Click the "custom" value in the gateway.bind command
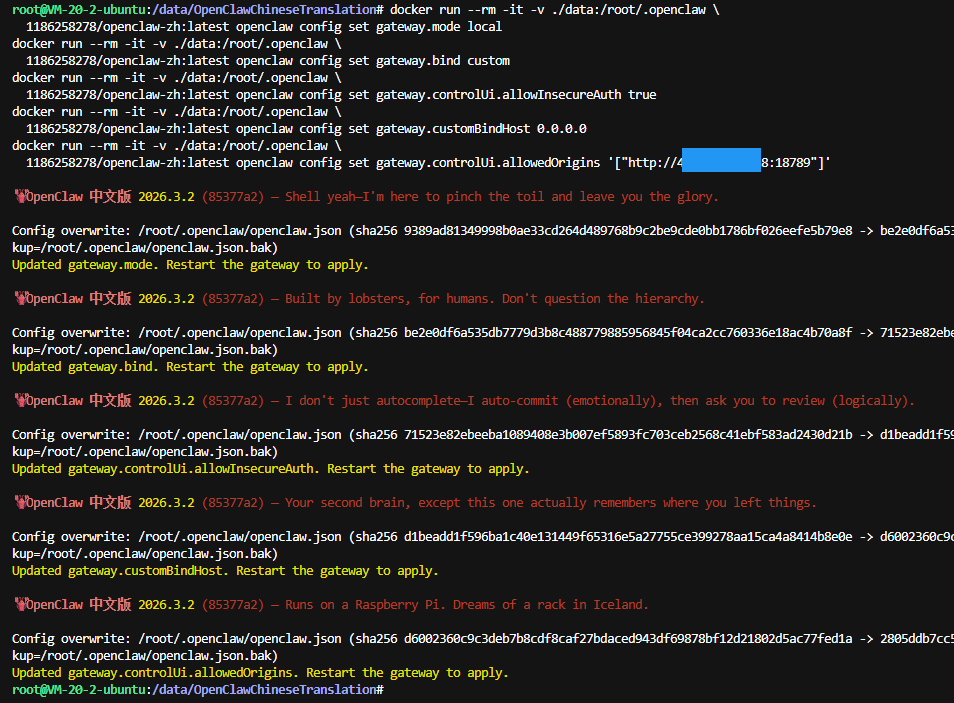Image resolution: width=954 pixels, height=703 pixels. tap(488, 61)
